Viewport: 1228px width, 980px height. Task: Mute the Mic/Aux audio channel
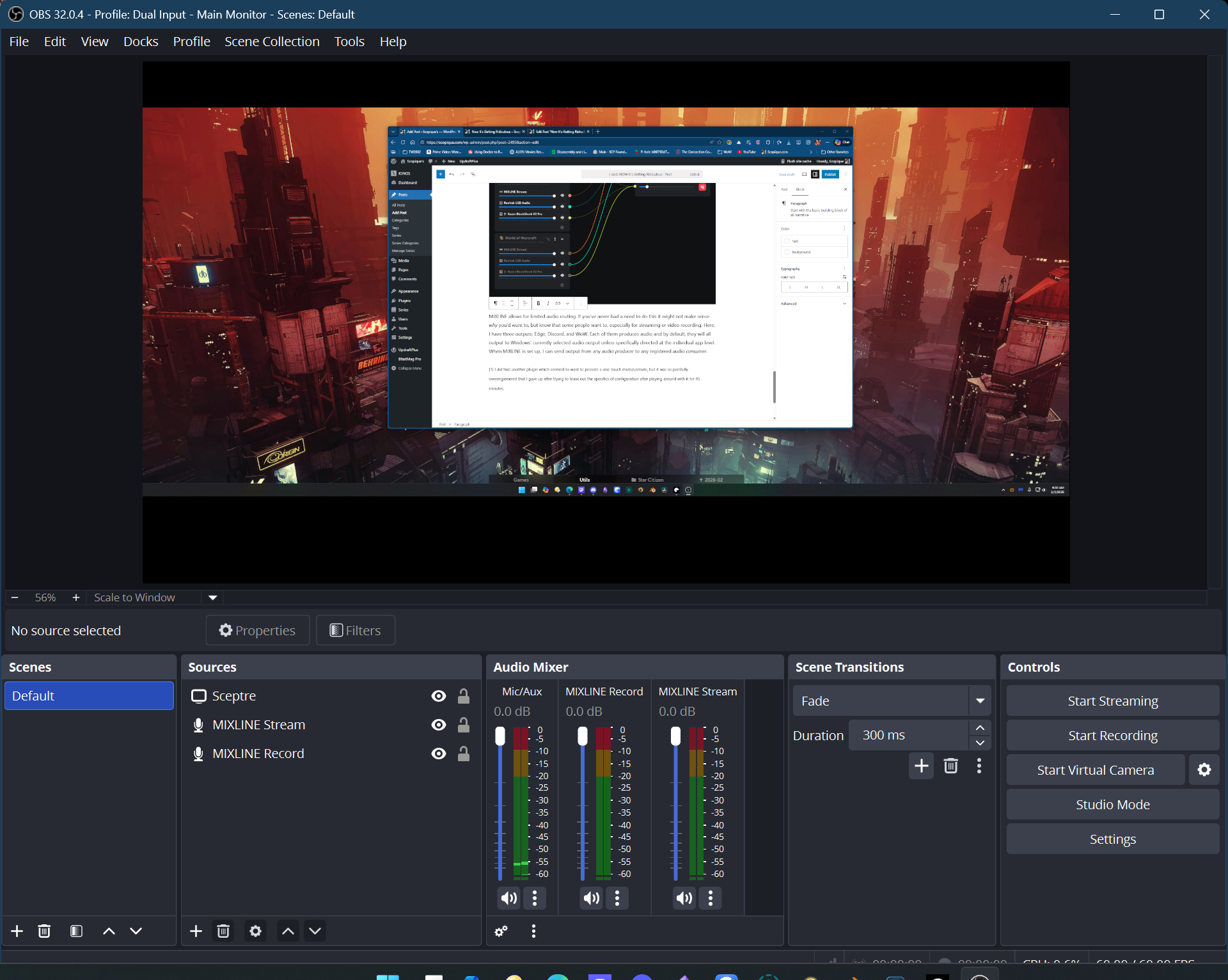pos(509,898)
